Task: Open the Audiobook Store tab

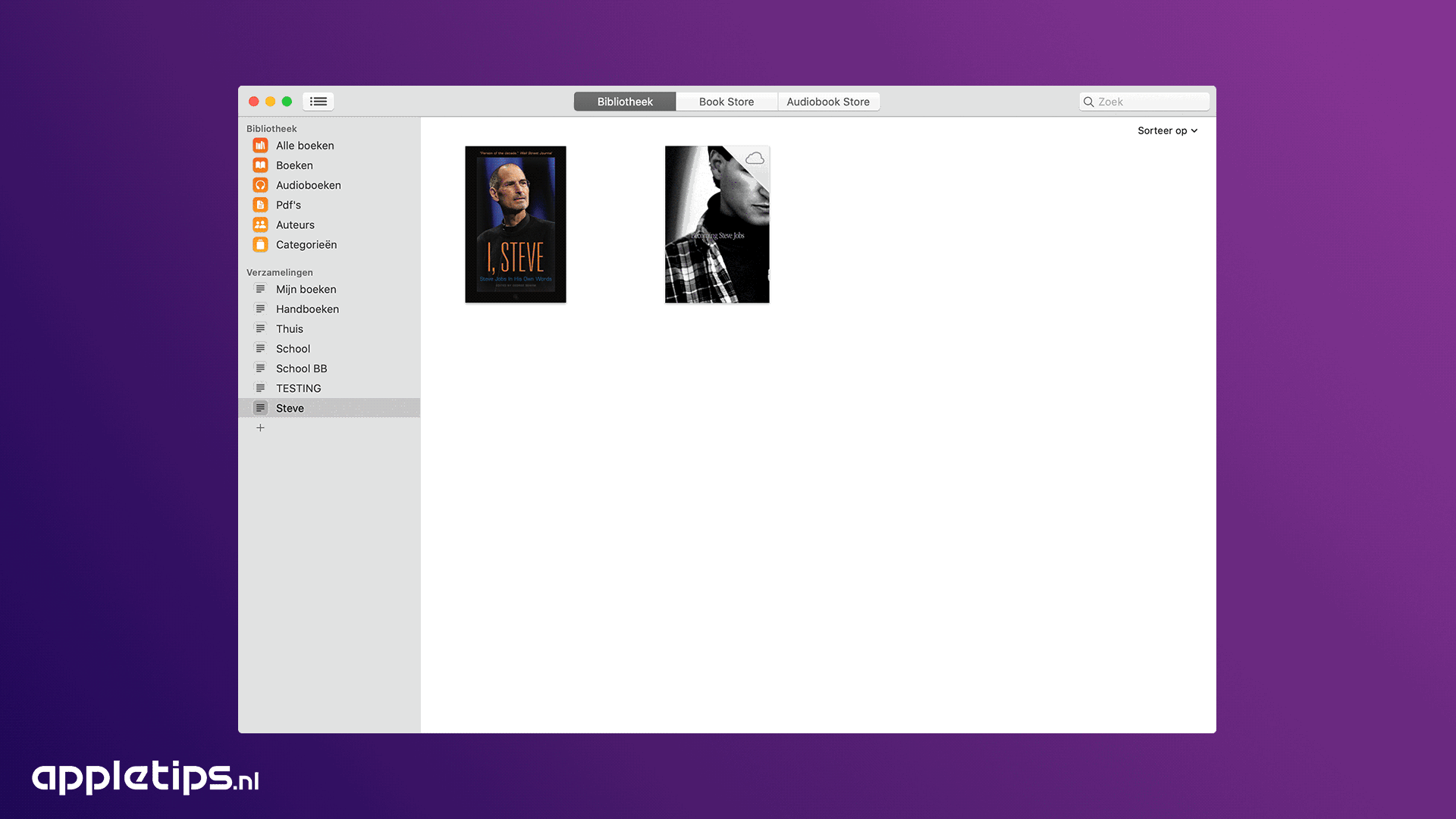Action: tap(827, 102)
